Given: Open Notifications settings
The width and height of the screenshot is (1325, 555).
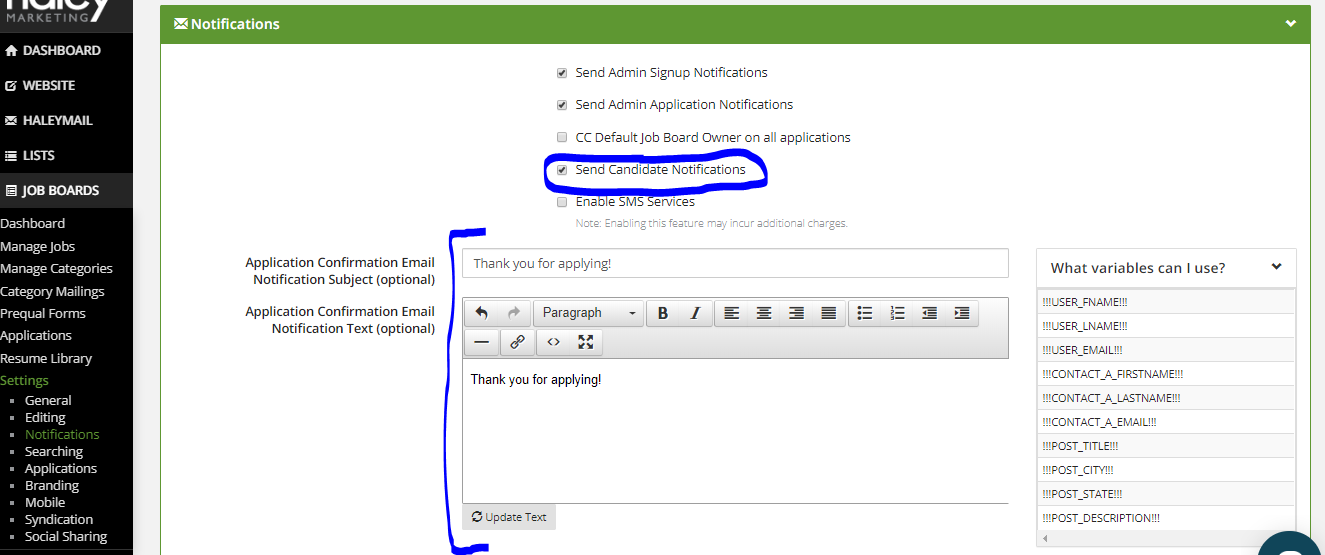Looking at the screenshot, I should (x=62, y=434).
